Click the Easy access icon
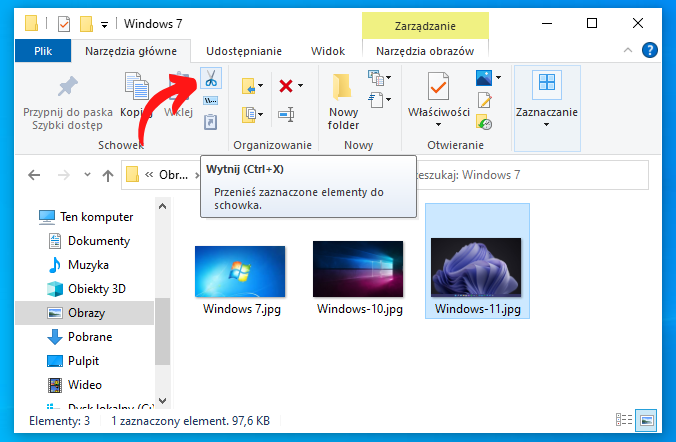Screen dimensions: 676x442 tap(376, 100)
